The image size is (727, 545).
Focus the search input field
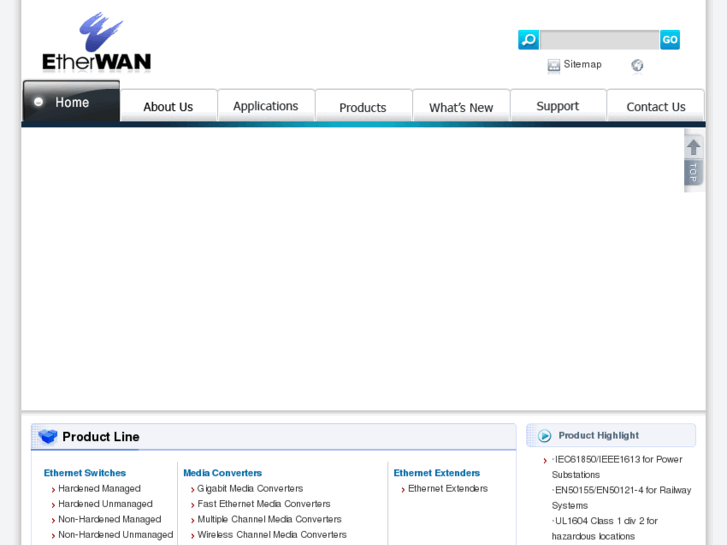point(599,40)
